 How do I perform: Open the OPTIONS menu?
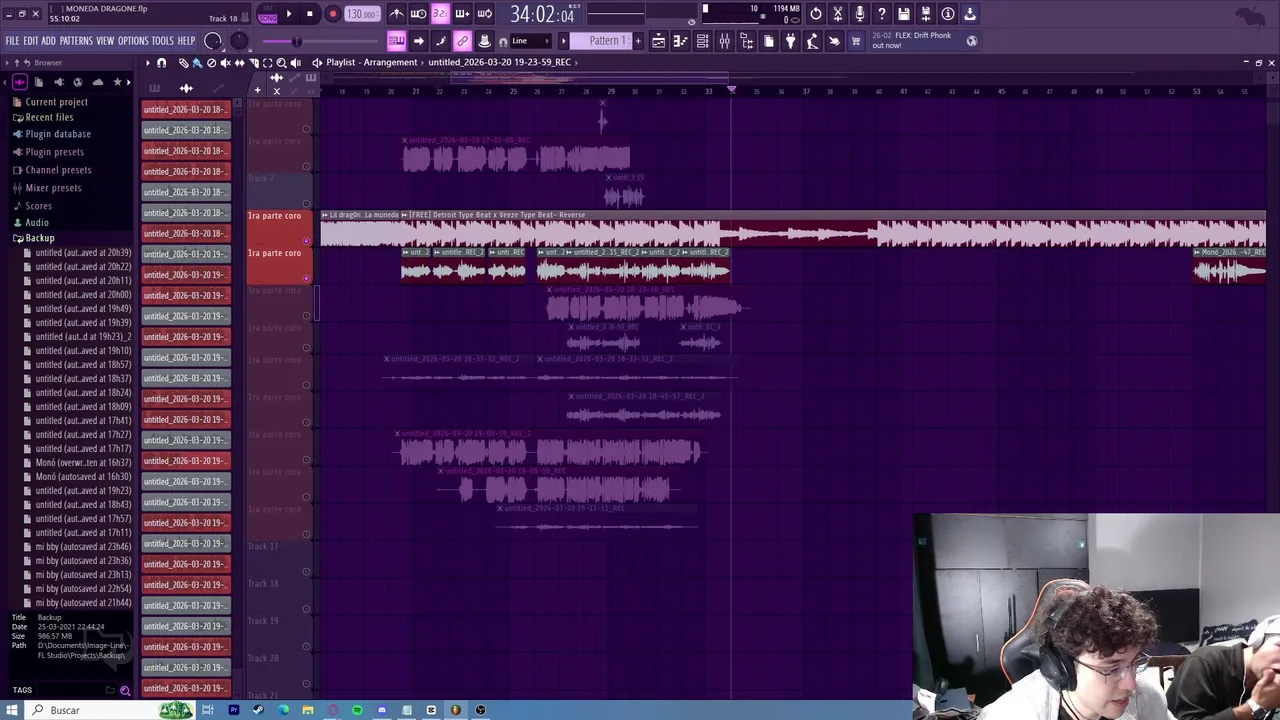[x=133, y=41]
